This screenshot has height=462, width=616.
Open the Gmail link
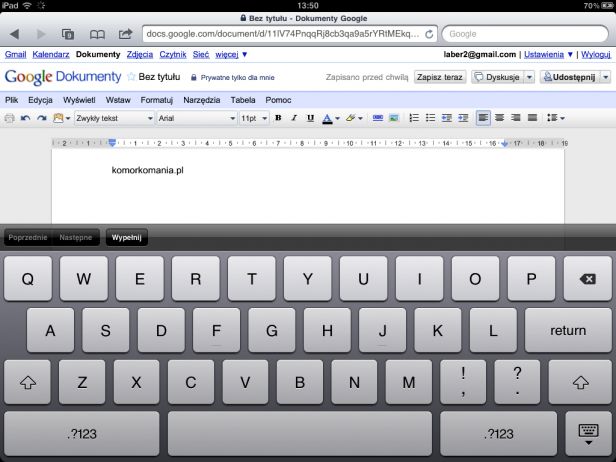(15, 55)
